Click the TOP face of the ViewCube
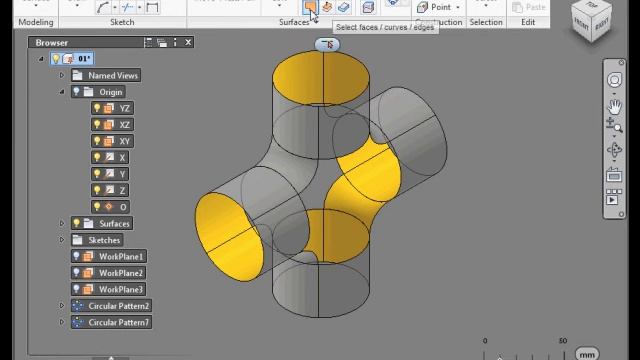This screenshot has height=360, width=640. (592, 6)
